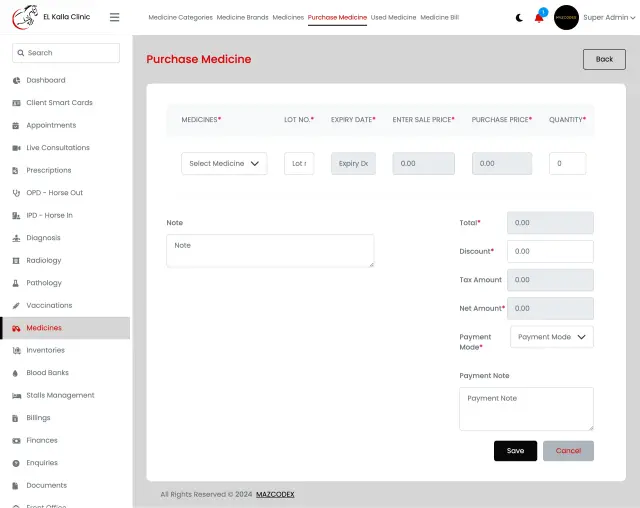Click the Note text area

[270, 251]
